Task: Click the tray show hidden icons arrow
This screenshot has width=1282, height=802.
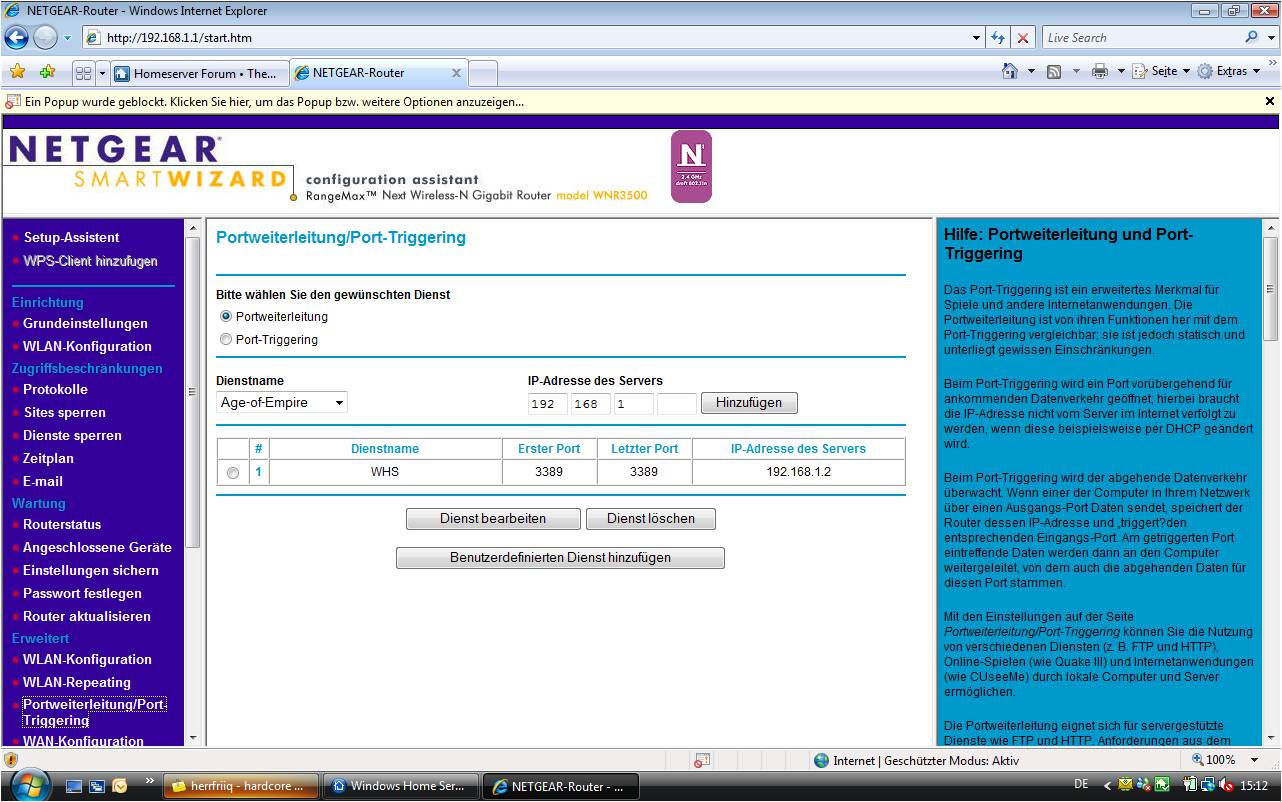Action: point(1108,786)
